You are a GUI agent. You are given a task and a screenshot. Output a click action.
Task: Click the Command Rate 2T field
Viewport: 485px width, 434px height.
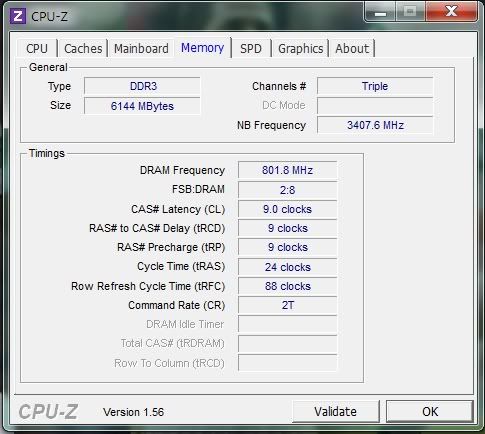click(287, 305)
